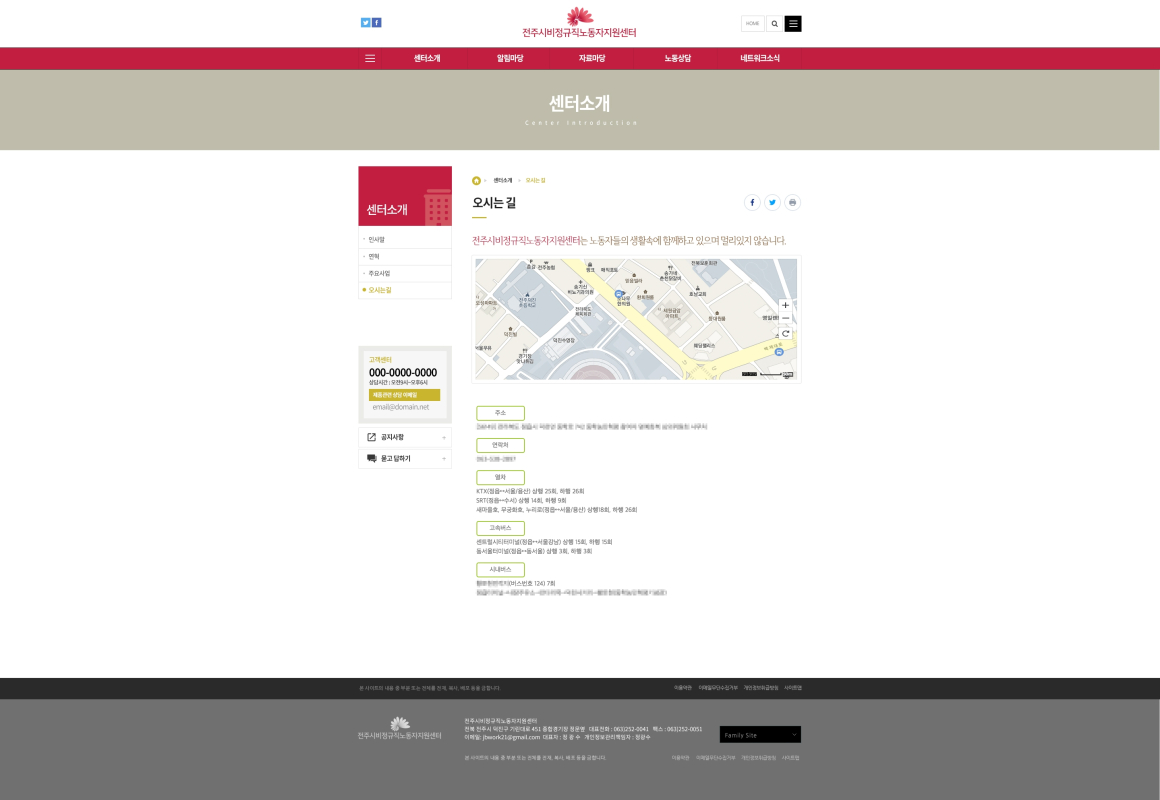This screenshot has width=1160, height=800.
Task: Click 개인정보취급방침 in the dark footer bar
Action: [x=761, y=688]
